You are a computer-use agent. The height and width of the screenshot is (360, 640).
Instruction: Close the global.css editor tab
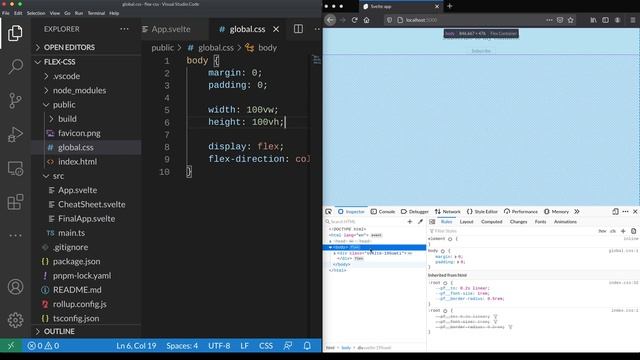click(276, 29)
